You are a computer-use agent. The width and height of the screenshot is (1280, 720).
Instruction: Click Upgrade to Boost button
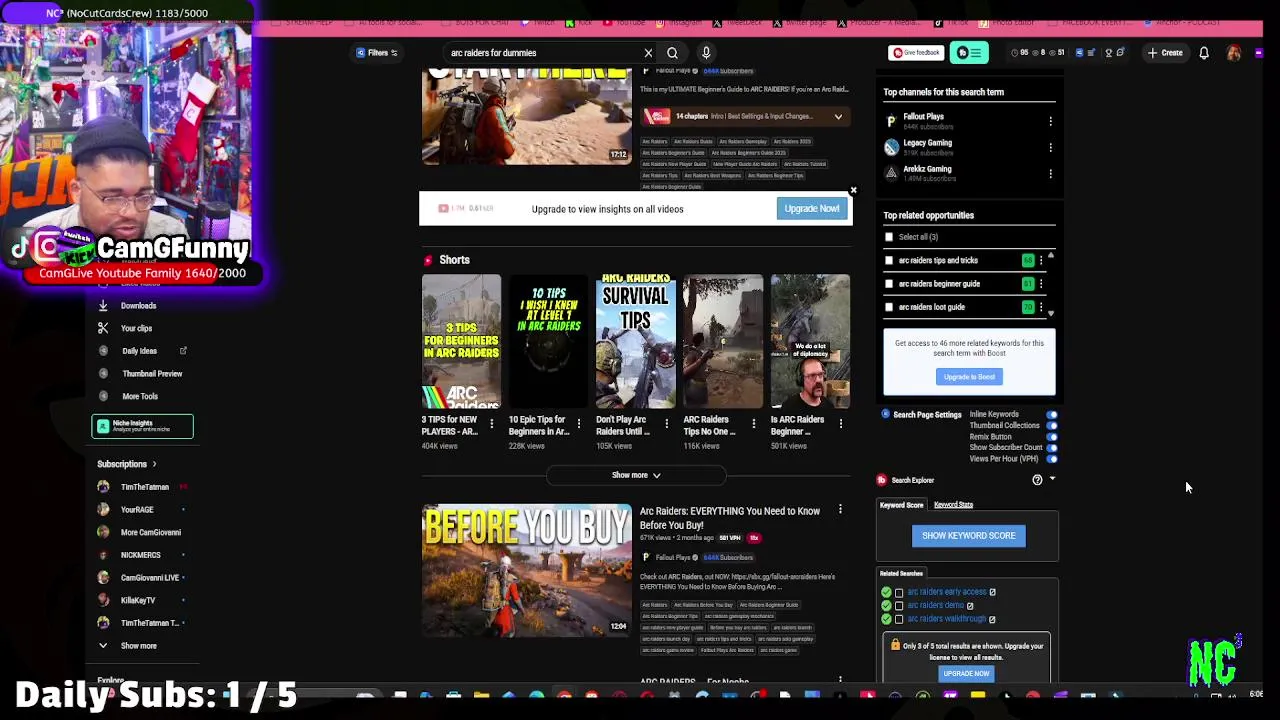click(969, 377)
